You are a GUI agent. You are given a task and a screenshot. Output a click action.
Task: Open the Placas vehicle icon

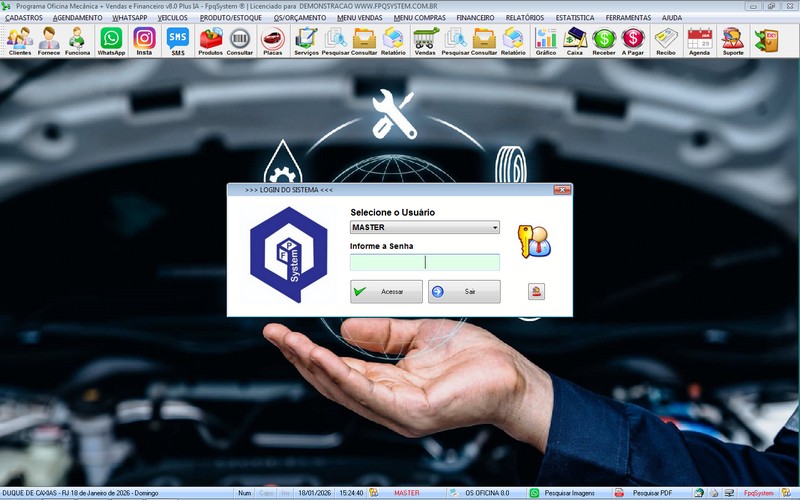[272, 40]
